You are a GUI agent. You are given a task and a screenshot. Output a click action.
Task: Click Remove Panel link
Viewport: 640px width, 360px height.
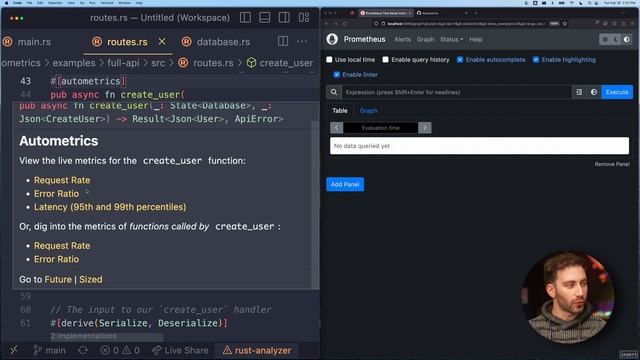(x=612, y=164)
